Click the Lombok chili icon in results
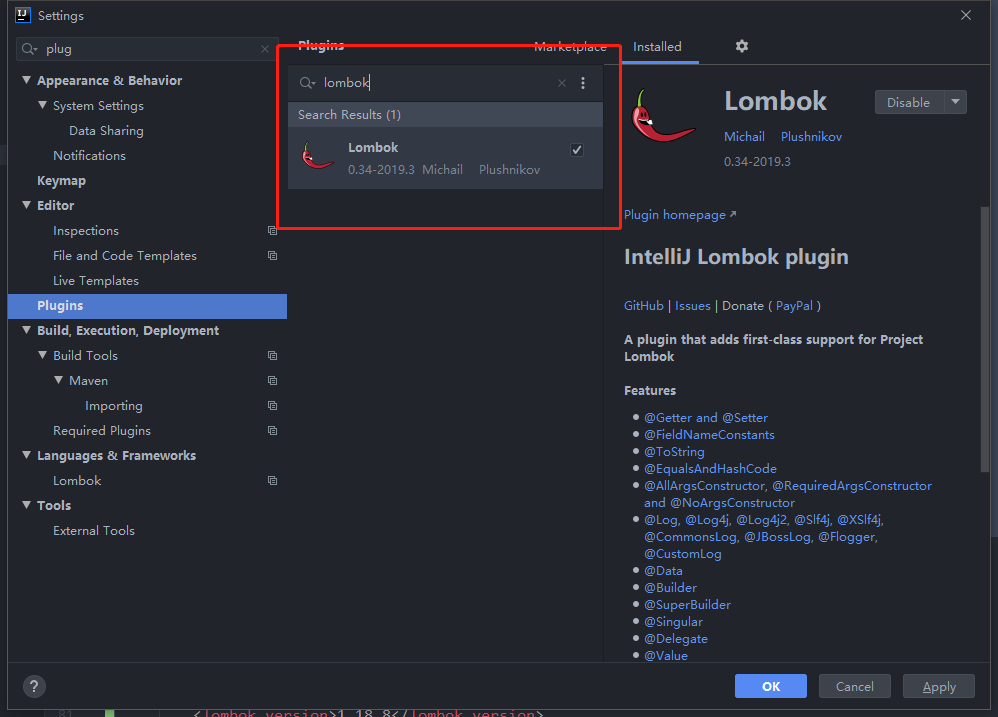 tap(317, 156)
